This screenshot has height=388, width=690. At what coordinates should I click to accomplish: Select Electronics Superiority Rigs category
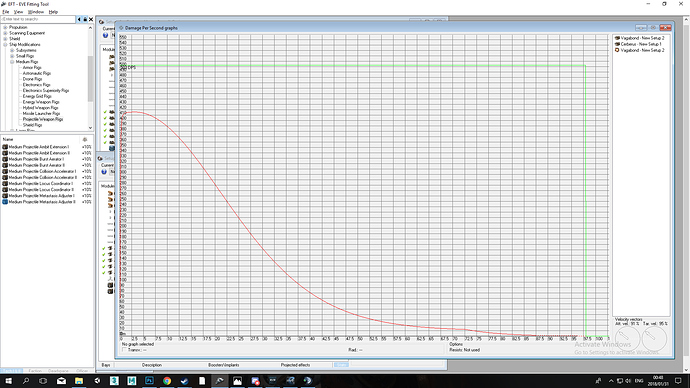click(46, 90)
